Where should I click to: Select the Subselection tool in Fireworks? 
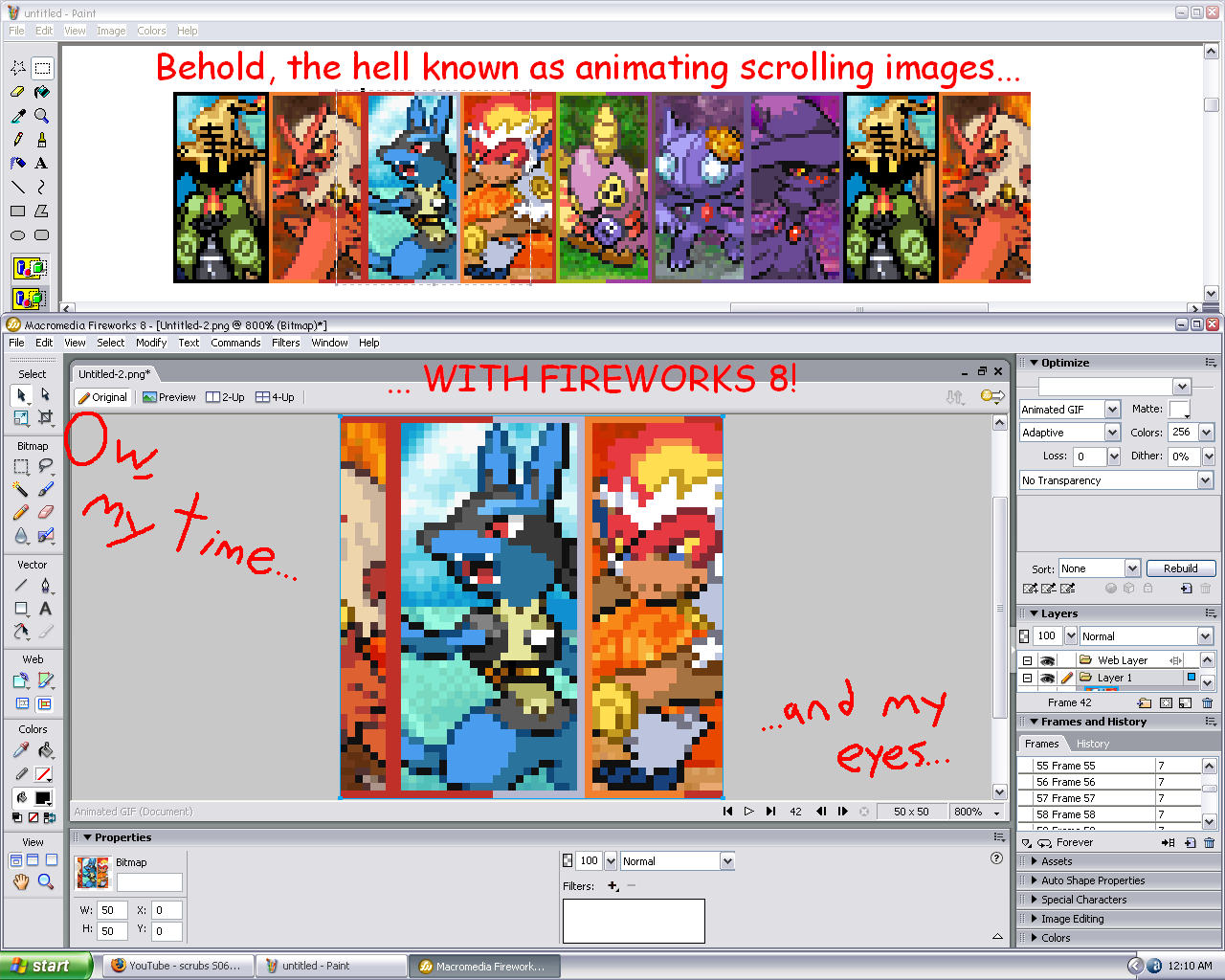point(45,395)
